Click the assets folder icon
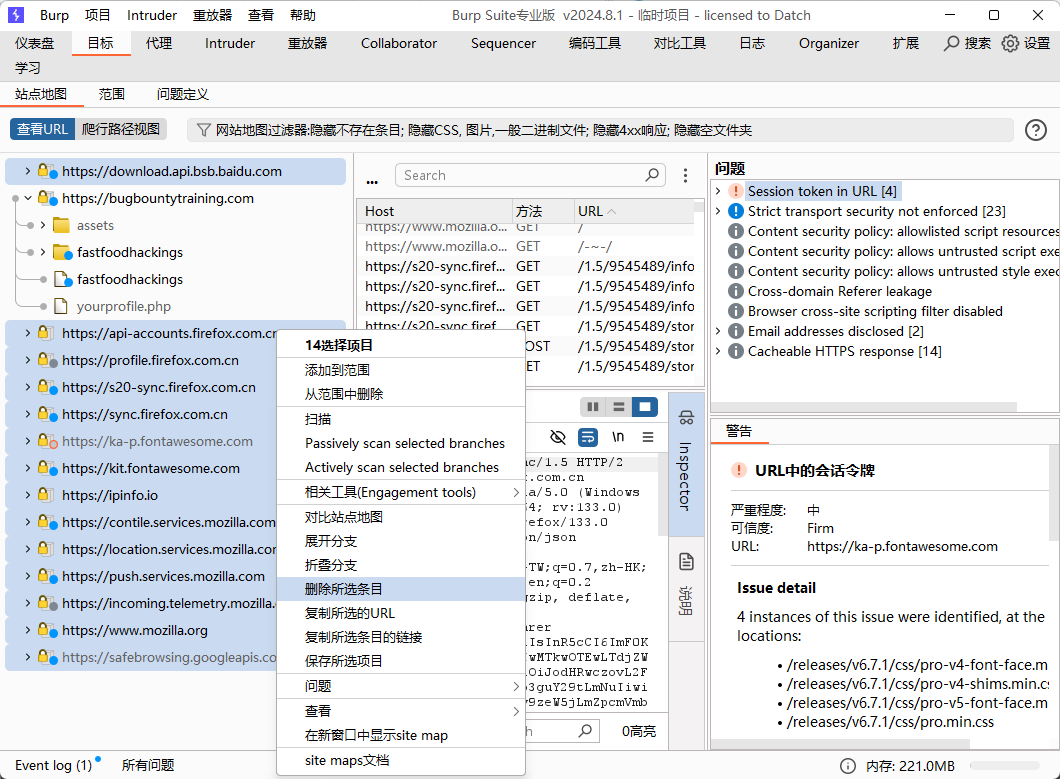 62,225
